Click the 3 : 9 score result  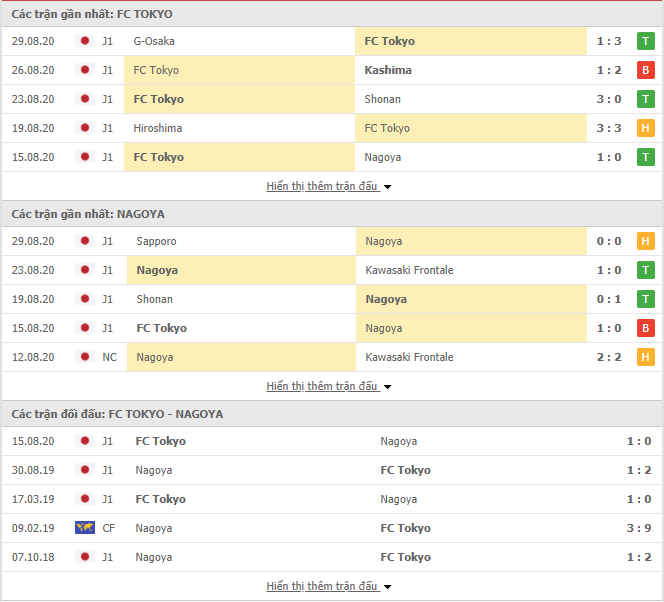click(639, 528)
